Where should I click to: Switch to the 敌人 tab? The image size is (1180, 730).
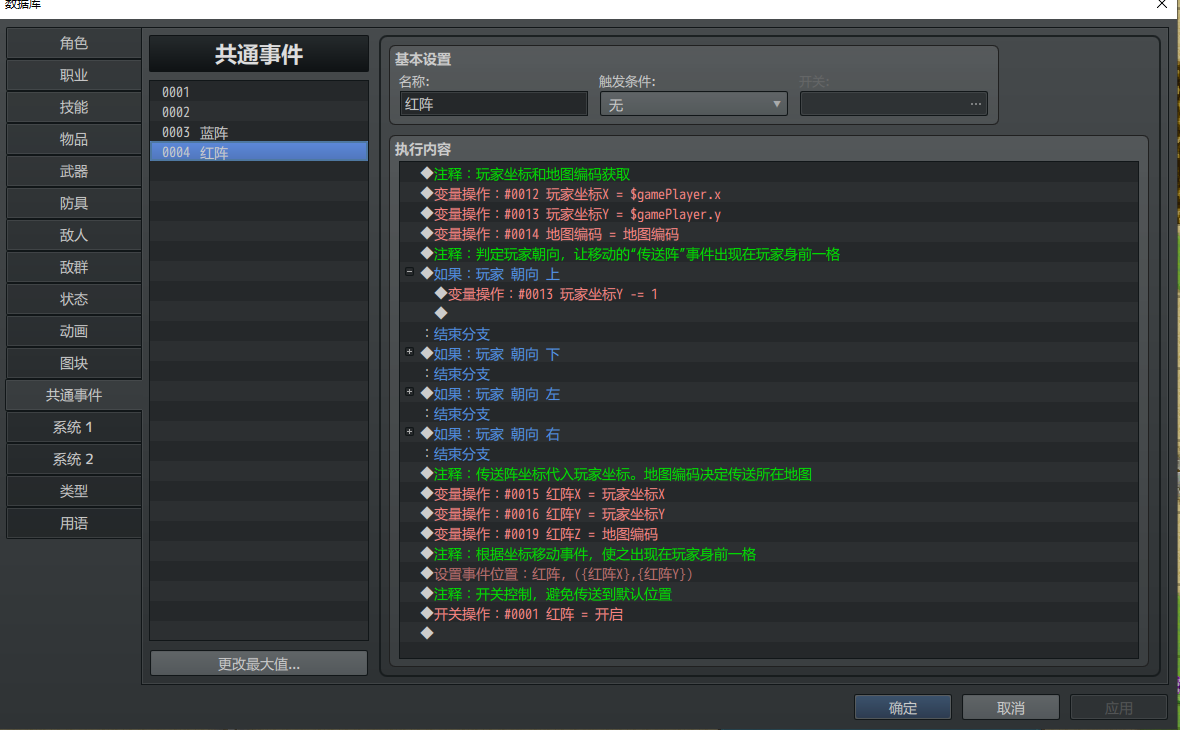coord(74,236)
